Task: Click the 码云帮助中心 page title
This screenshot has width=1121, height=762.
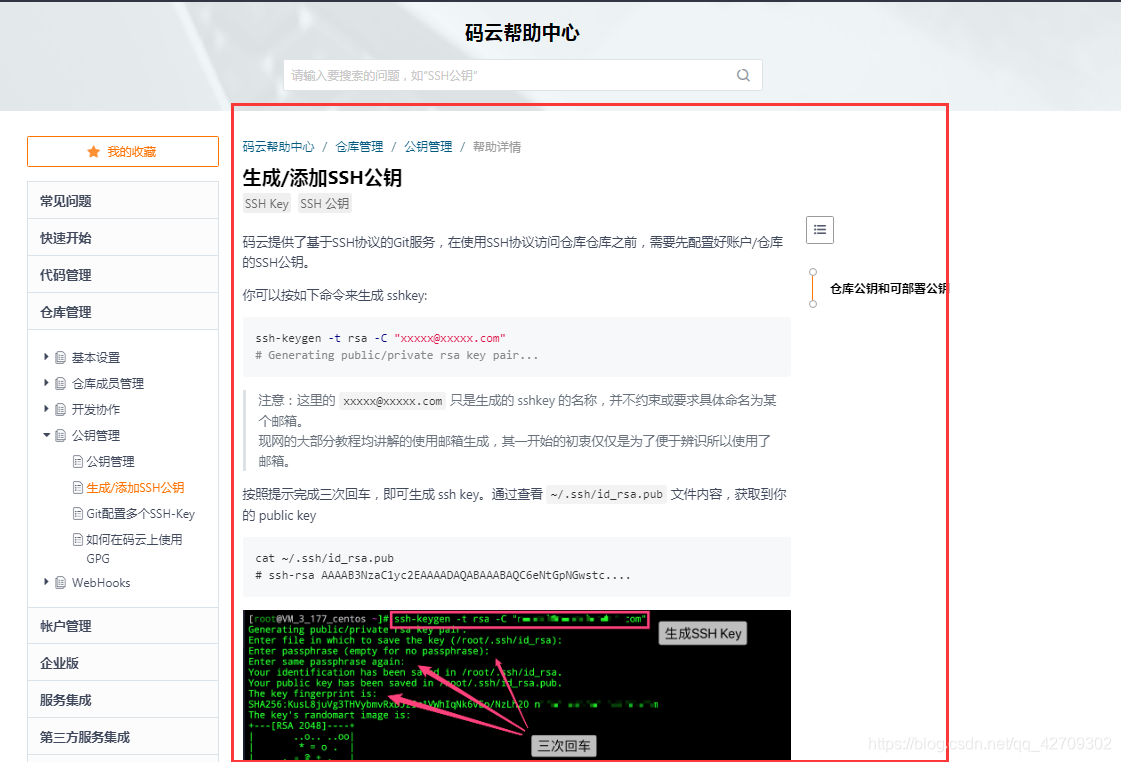Action: coord(522,33)
